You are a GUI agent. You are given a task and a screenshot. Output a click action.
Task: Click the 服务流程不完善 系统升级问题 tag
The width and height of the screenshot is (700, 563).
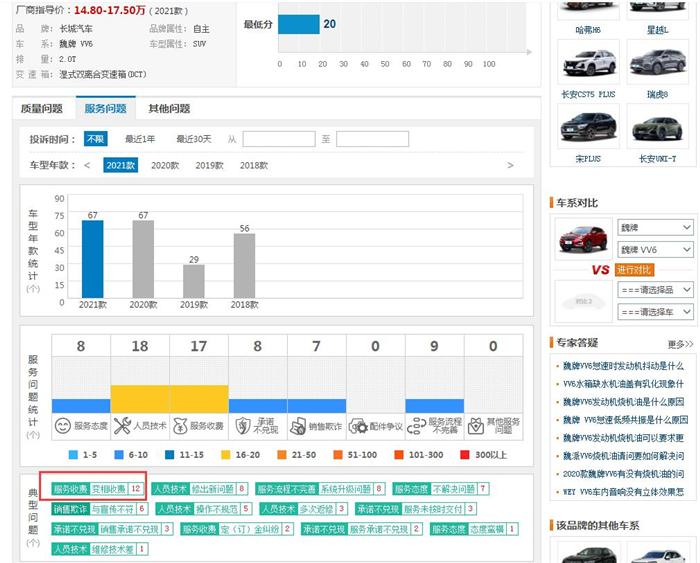(321, 489)
